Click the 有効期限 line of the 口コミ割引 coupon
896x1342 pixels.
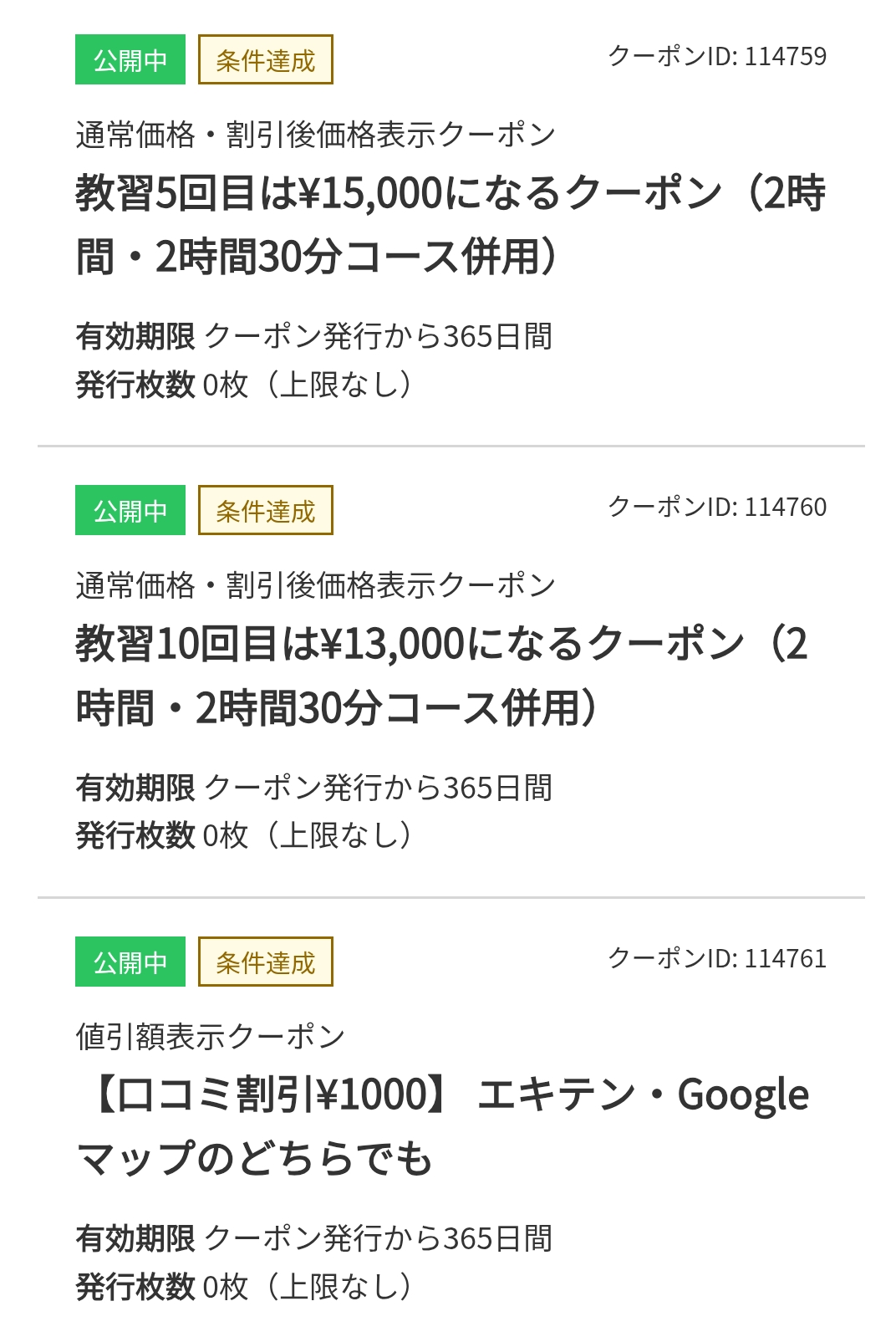pyautogui.click(x=313, y=1238)
